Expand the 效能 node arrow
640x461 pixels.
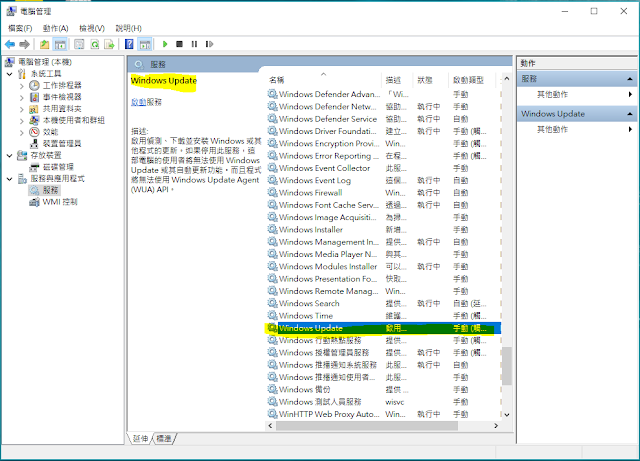[22, 132]
